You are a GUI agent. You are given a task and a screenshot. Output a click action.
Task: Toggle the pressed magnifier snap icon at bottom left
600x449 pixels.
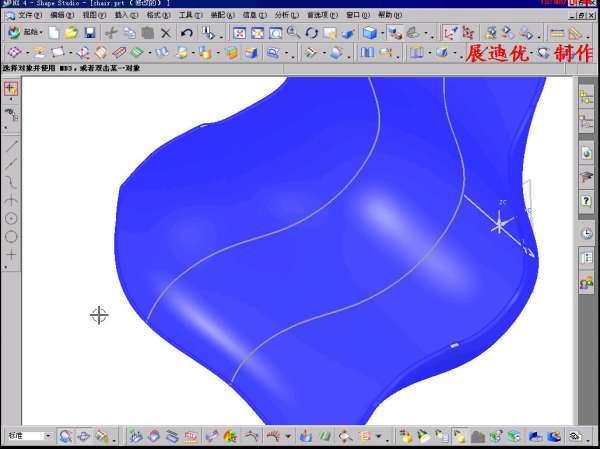pos(66,436)
